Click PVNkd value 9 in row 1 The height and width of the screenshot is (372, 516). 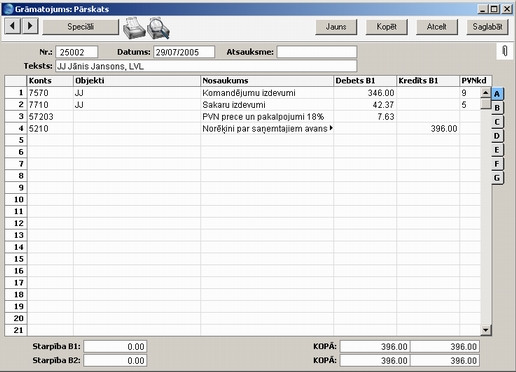click(470, 93)
